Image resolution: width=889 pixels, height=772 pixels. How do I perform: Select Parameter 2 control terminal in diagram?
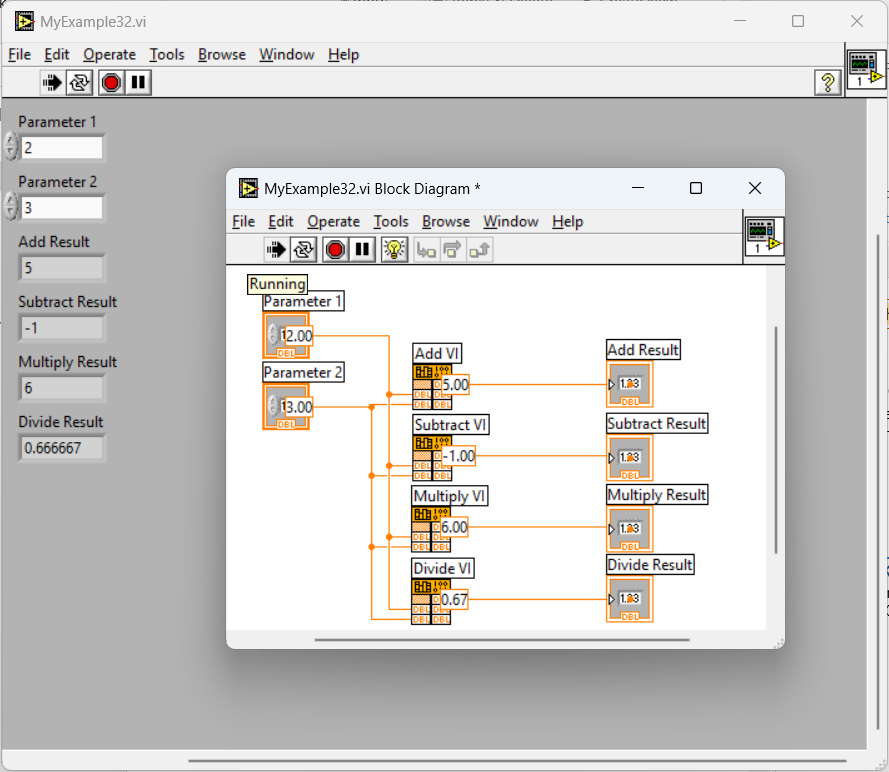tap(286, 407)
